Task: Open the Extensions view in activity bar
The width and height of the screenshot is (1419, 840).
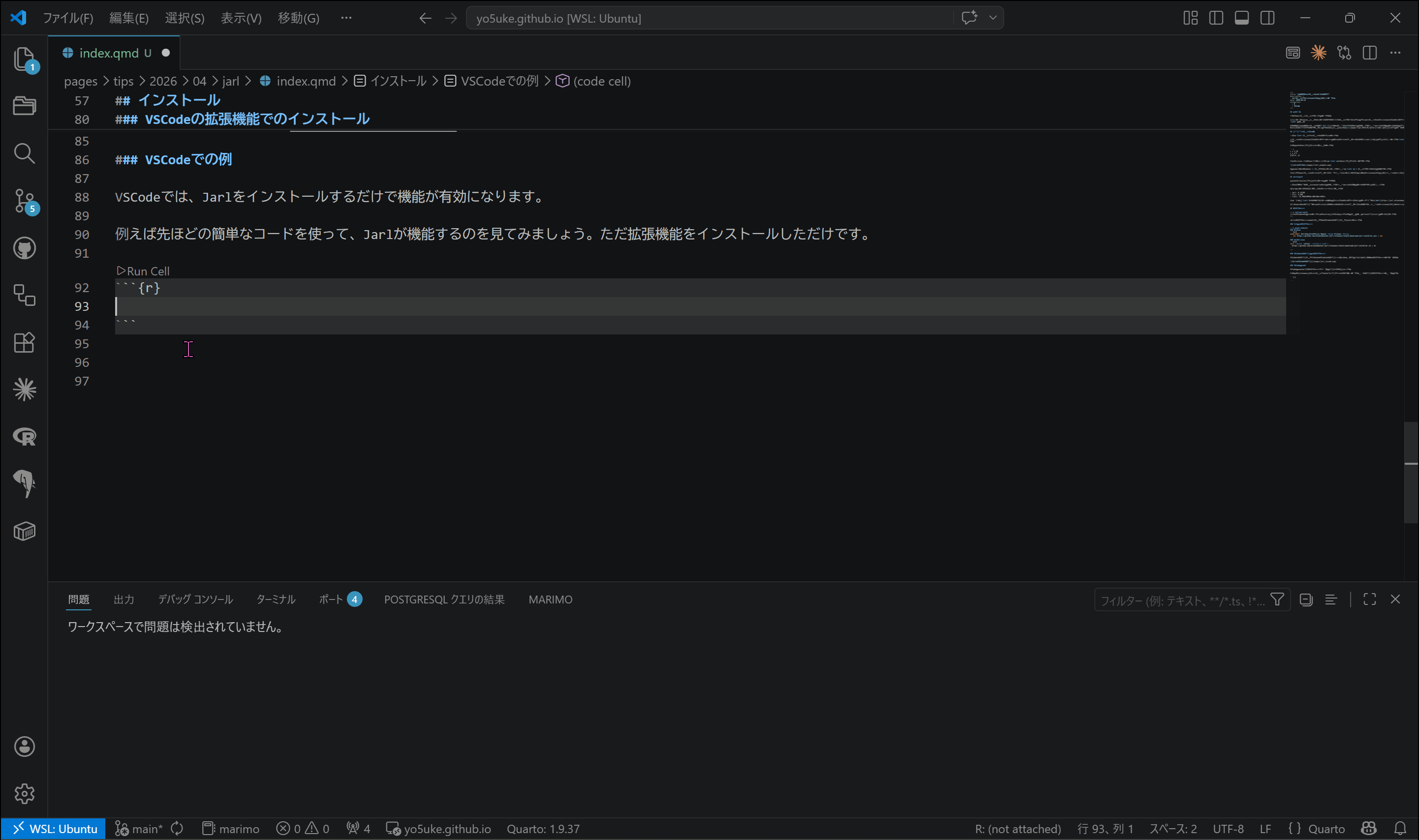Action: (x=24, y=342)
